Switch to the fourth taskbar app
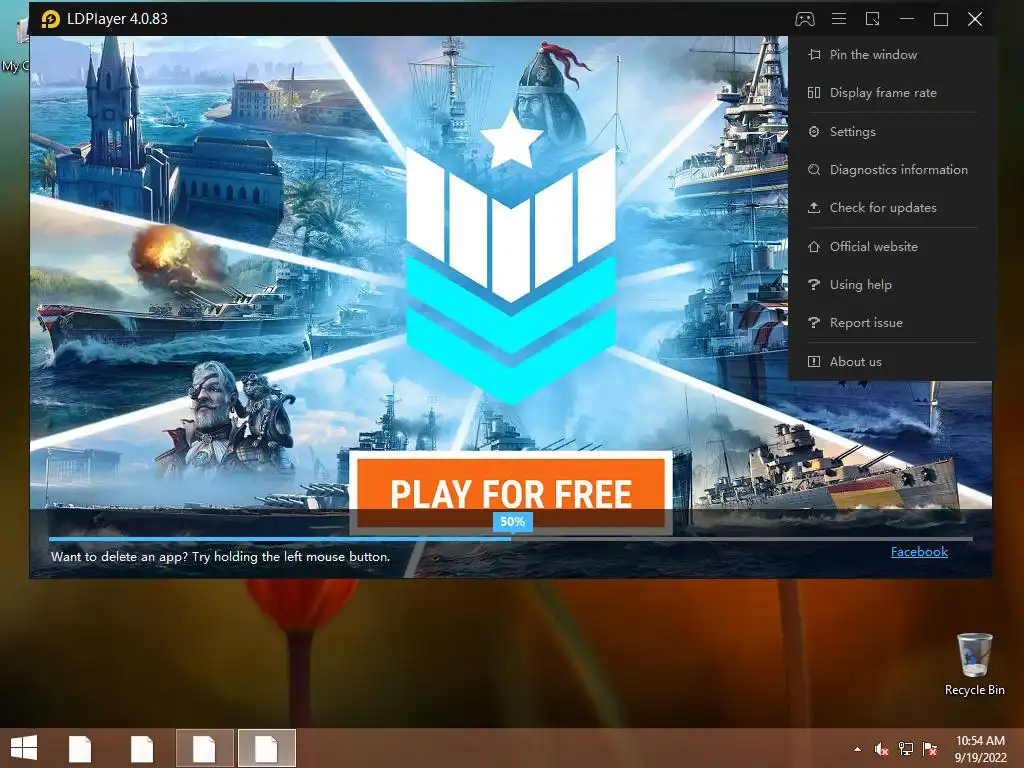Viewport: 1024px width, 768px height. (x=266, y=748)
